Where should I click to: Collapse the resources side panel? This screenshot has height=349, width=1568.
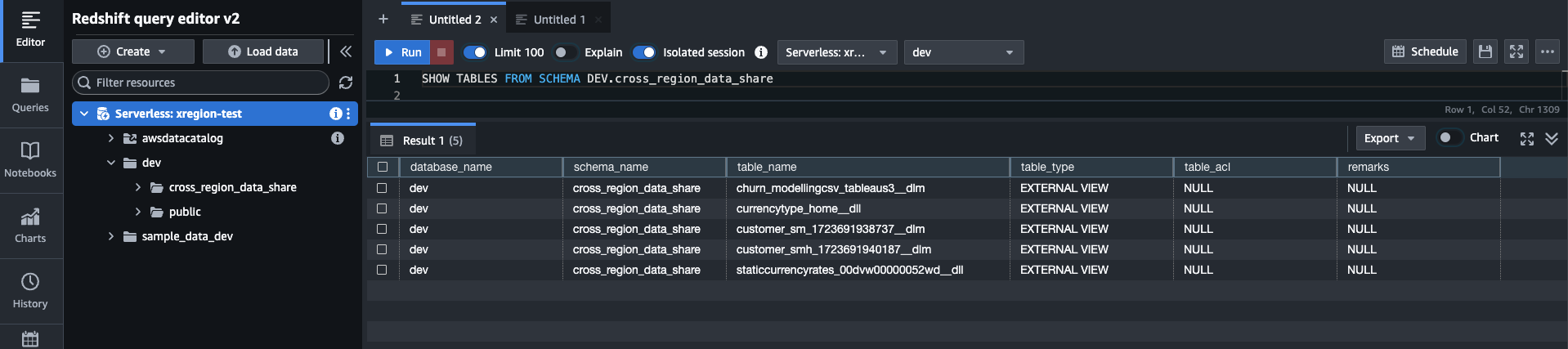click(346, 51)
